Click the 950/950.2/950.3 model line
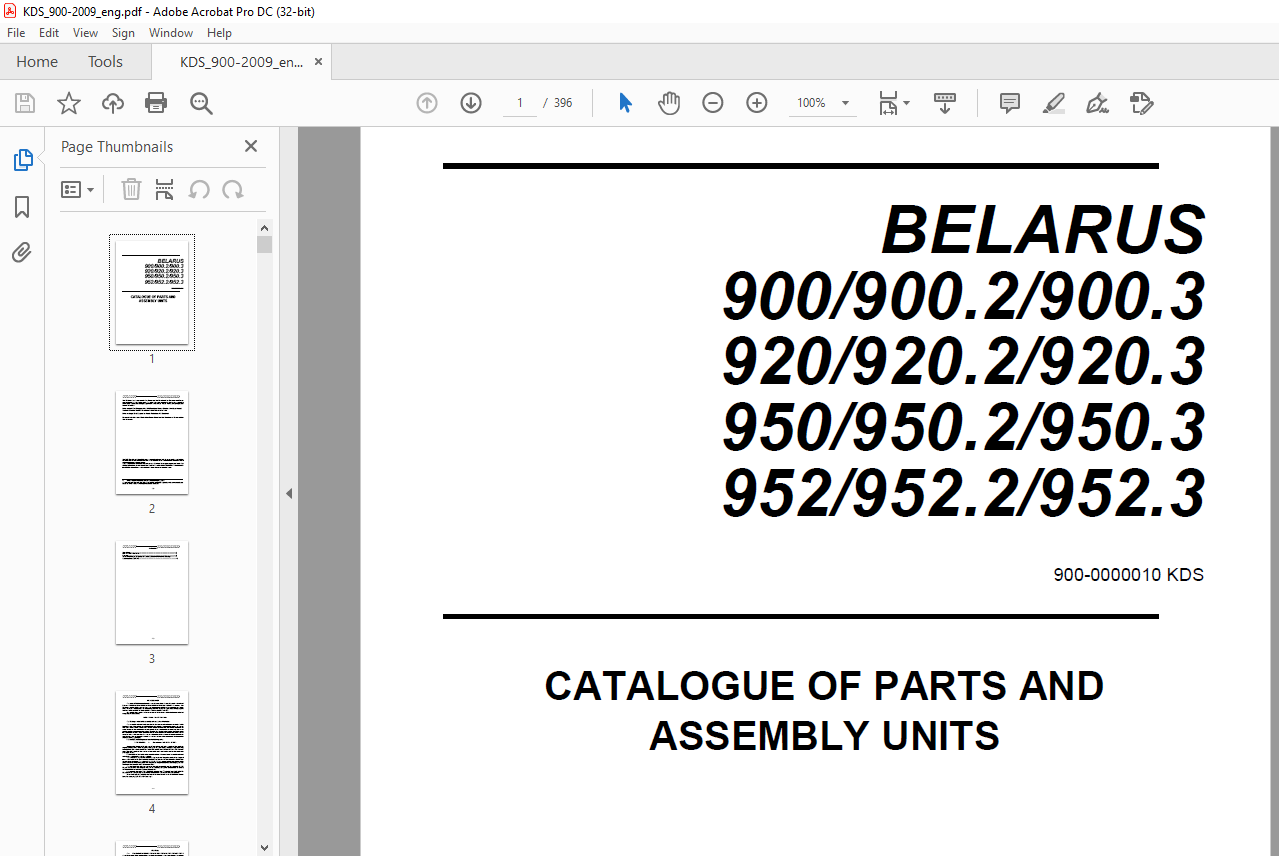Viewport: 1279px width, 856px height. pyautogui.click(x=964, y=428)
